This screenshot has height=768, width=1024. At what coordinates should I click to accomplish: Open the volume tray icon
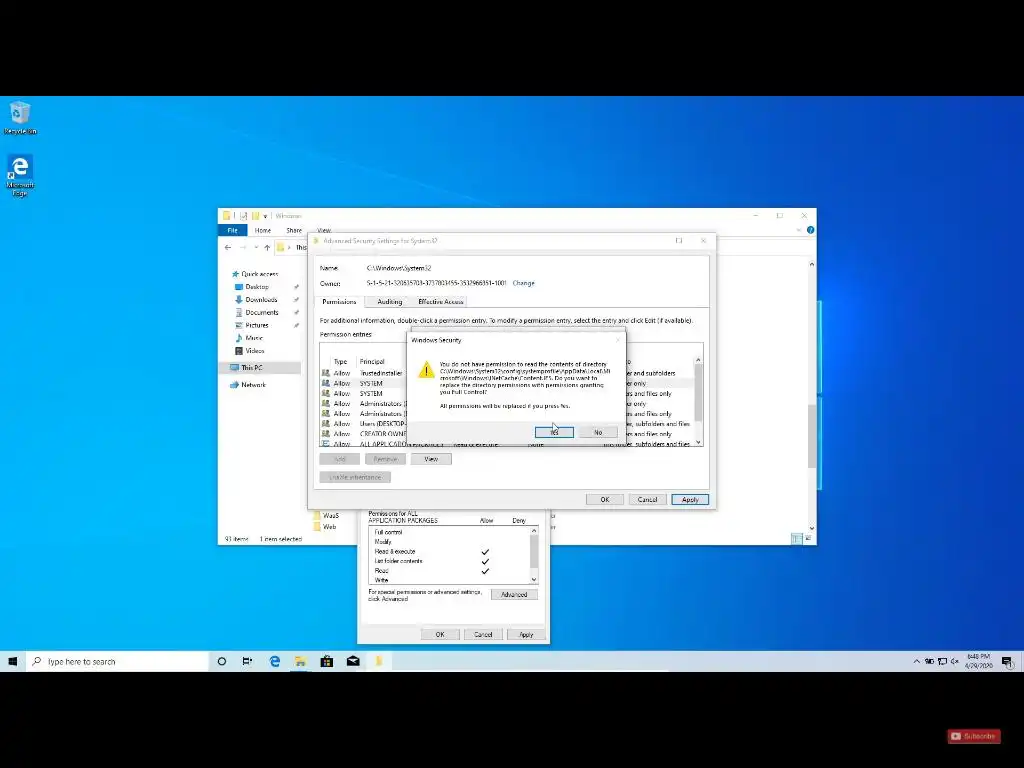point(955,662)
